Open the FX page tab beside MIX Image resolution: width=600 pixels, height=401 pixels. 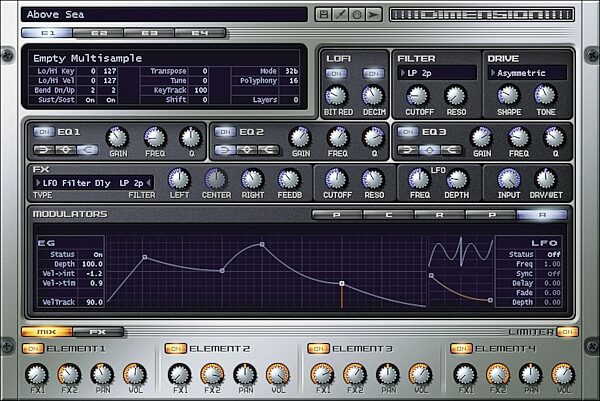pyautogui.click(x=98, y=332)
